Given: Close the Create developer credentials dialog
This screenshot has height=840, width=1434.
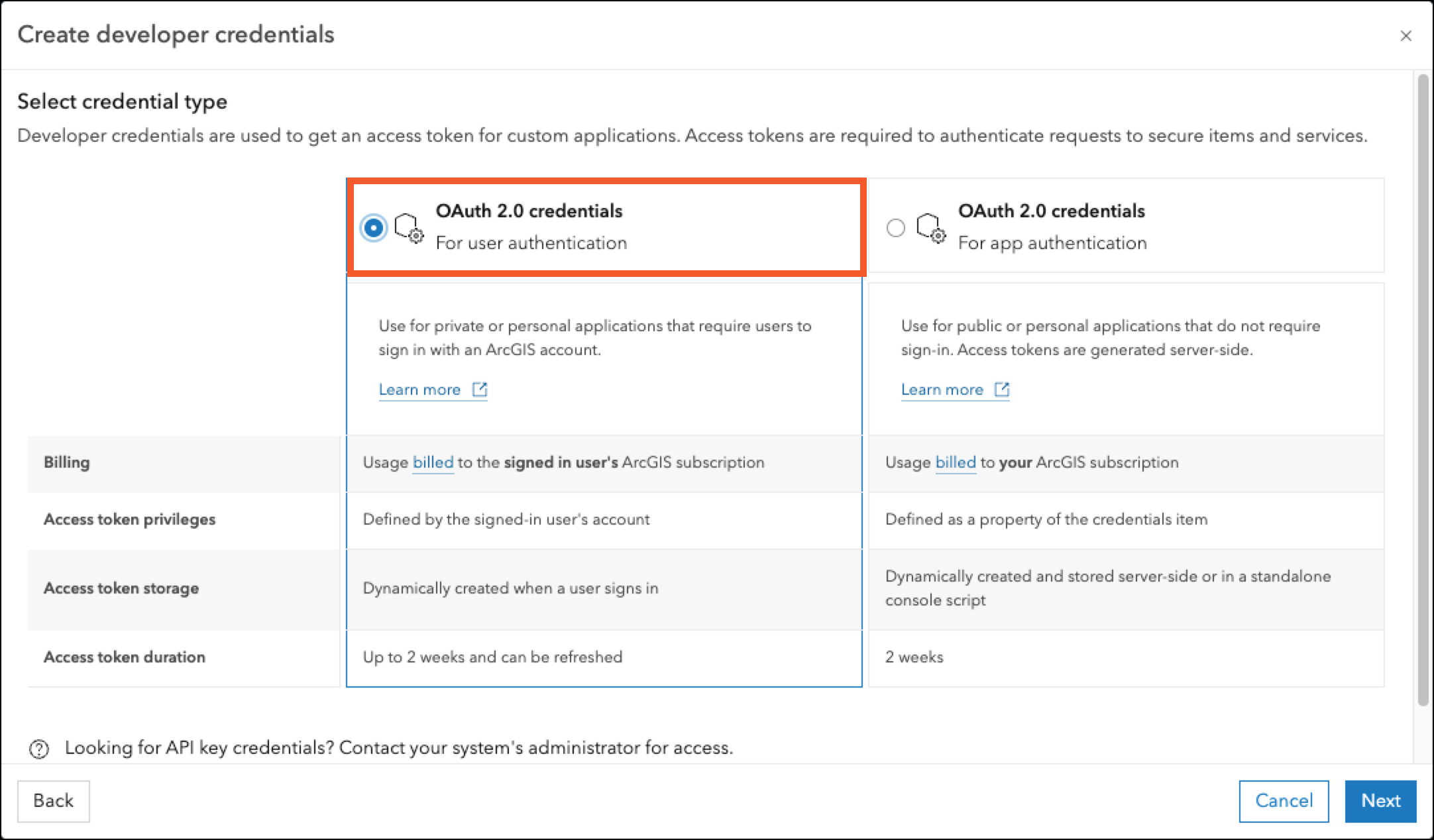Looking at the screenshot, I should point(1406,36).
